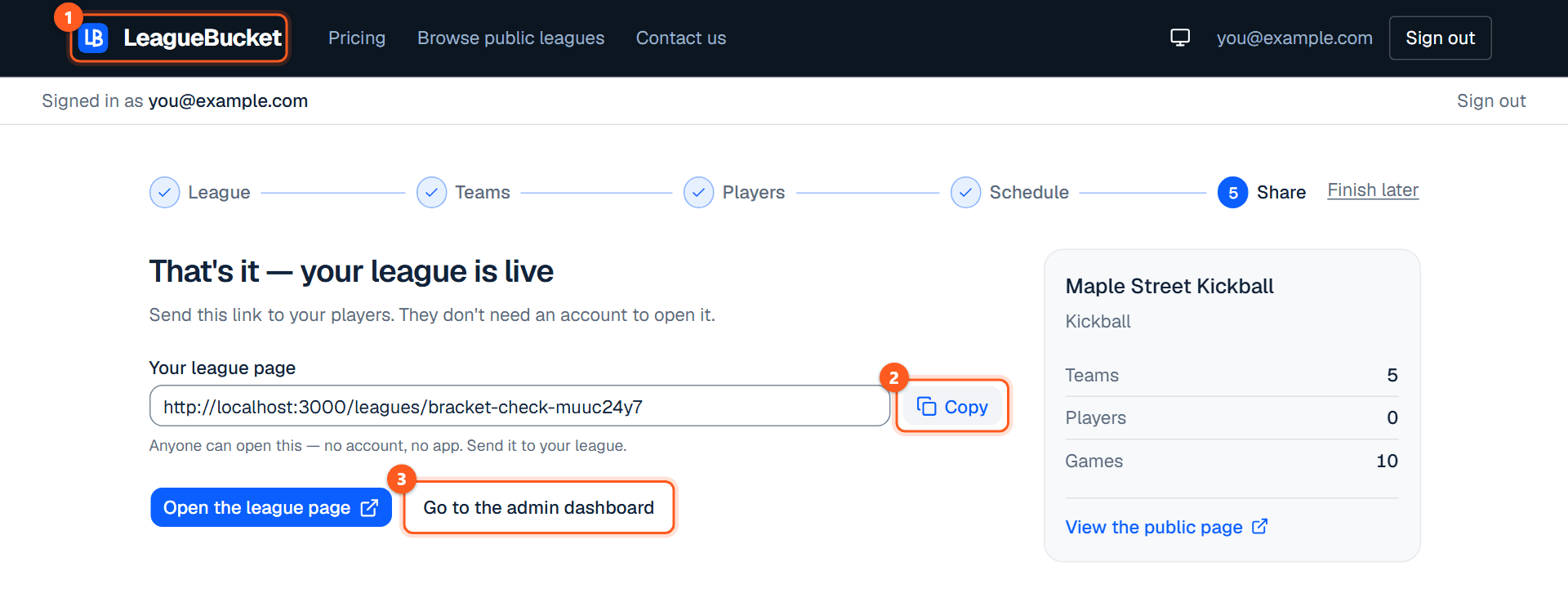Click the Schedule step label

tap(1029, 193)
